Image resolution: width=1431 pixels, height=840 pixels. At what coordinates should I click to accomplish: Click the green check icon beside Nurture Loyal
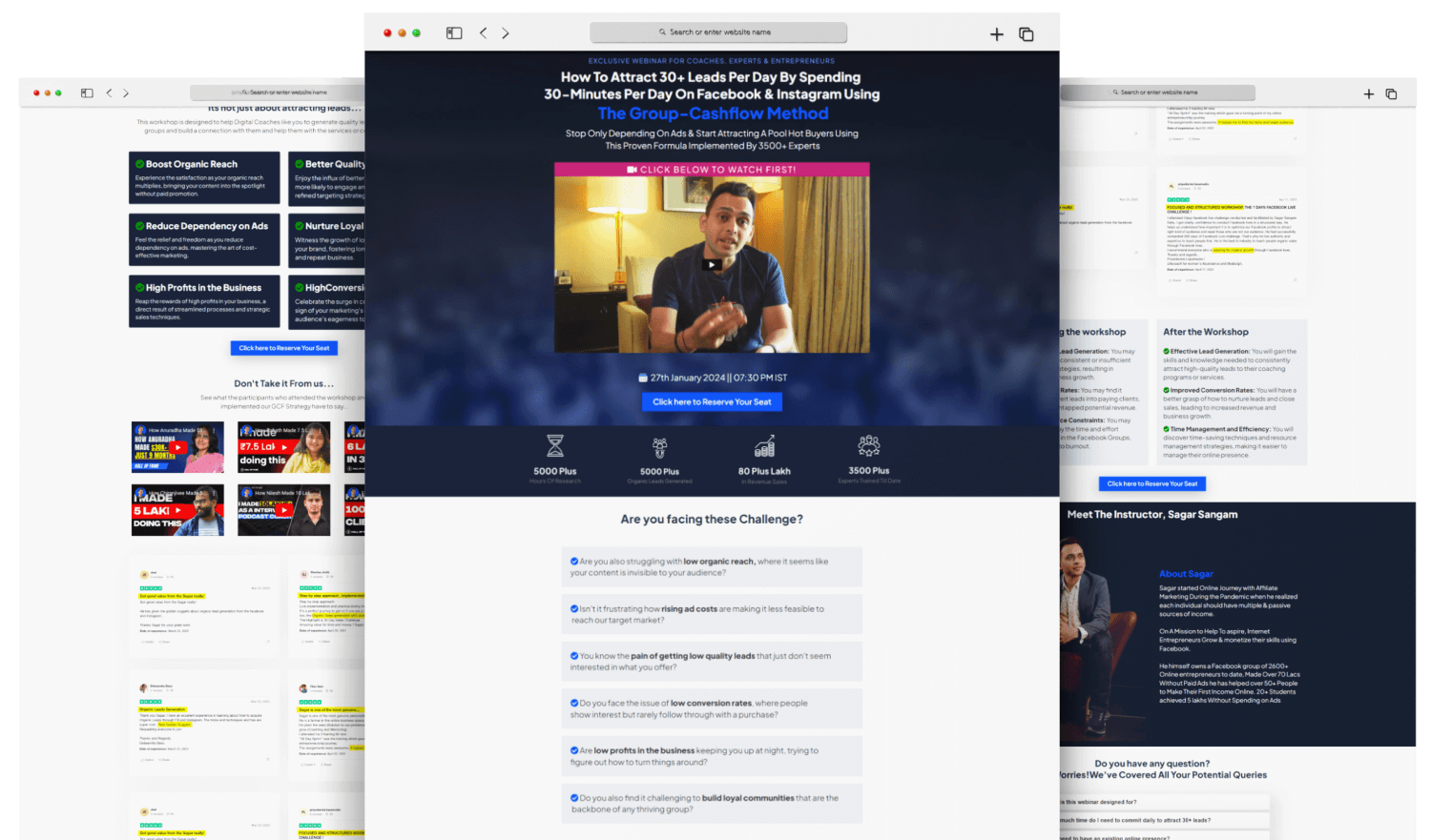point(300,226)
